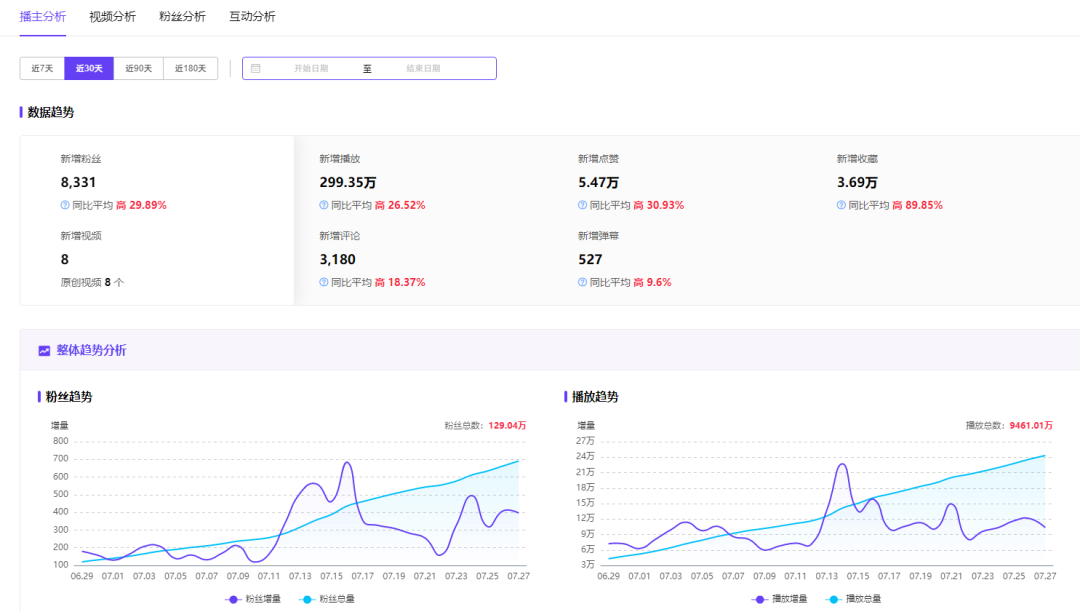Click the help icon beside 新增点赞 同比平均
This screenshot has width=1080, height=612.
coord(582,205)
